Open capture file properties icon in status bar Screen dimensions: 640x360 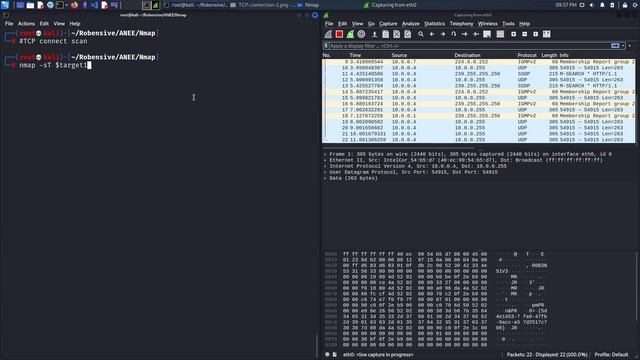[x=335, y=355]
